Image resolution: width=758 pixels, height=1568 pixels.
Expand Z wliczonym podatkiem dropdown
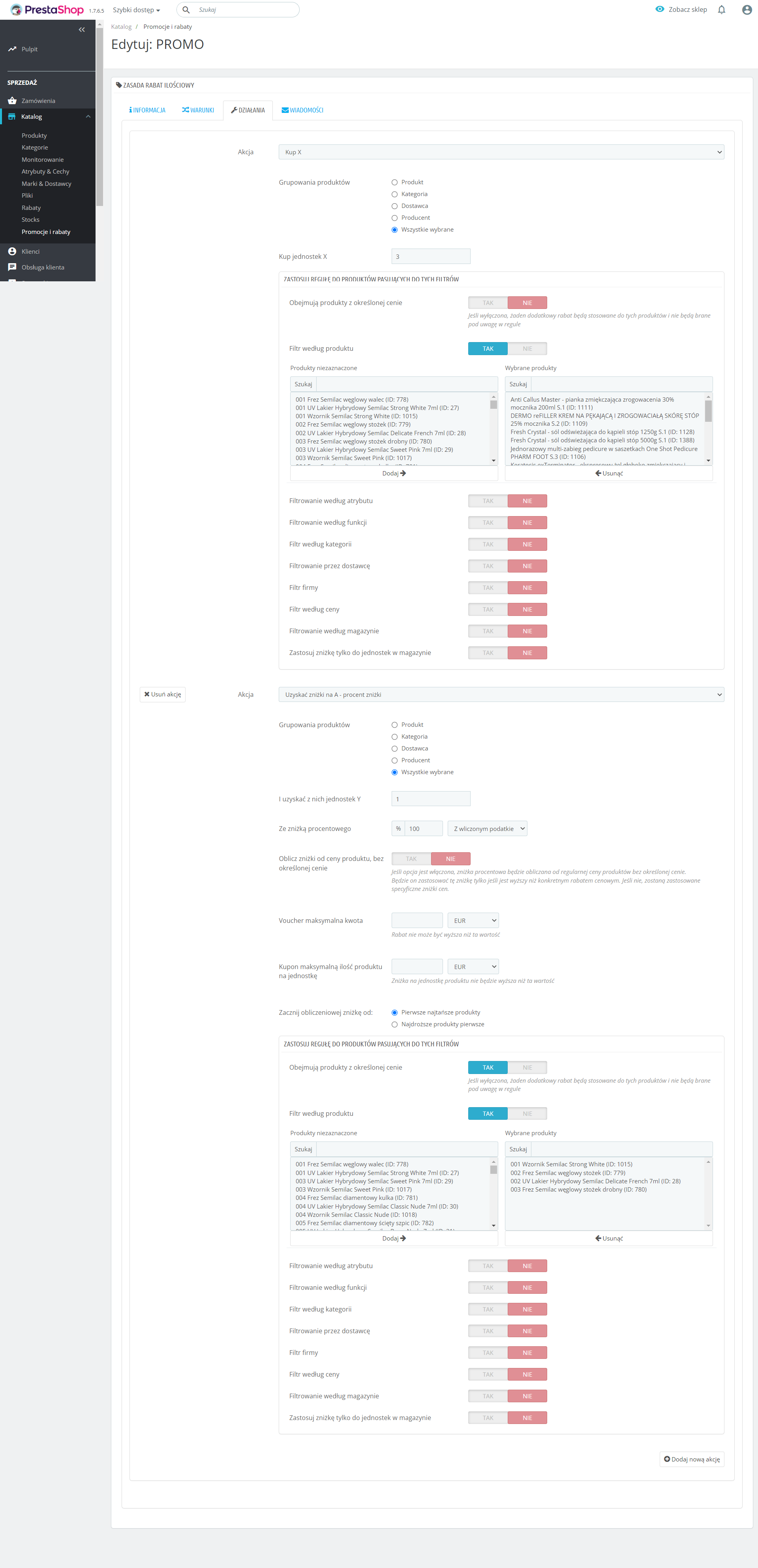487,829
